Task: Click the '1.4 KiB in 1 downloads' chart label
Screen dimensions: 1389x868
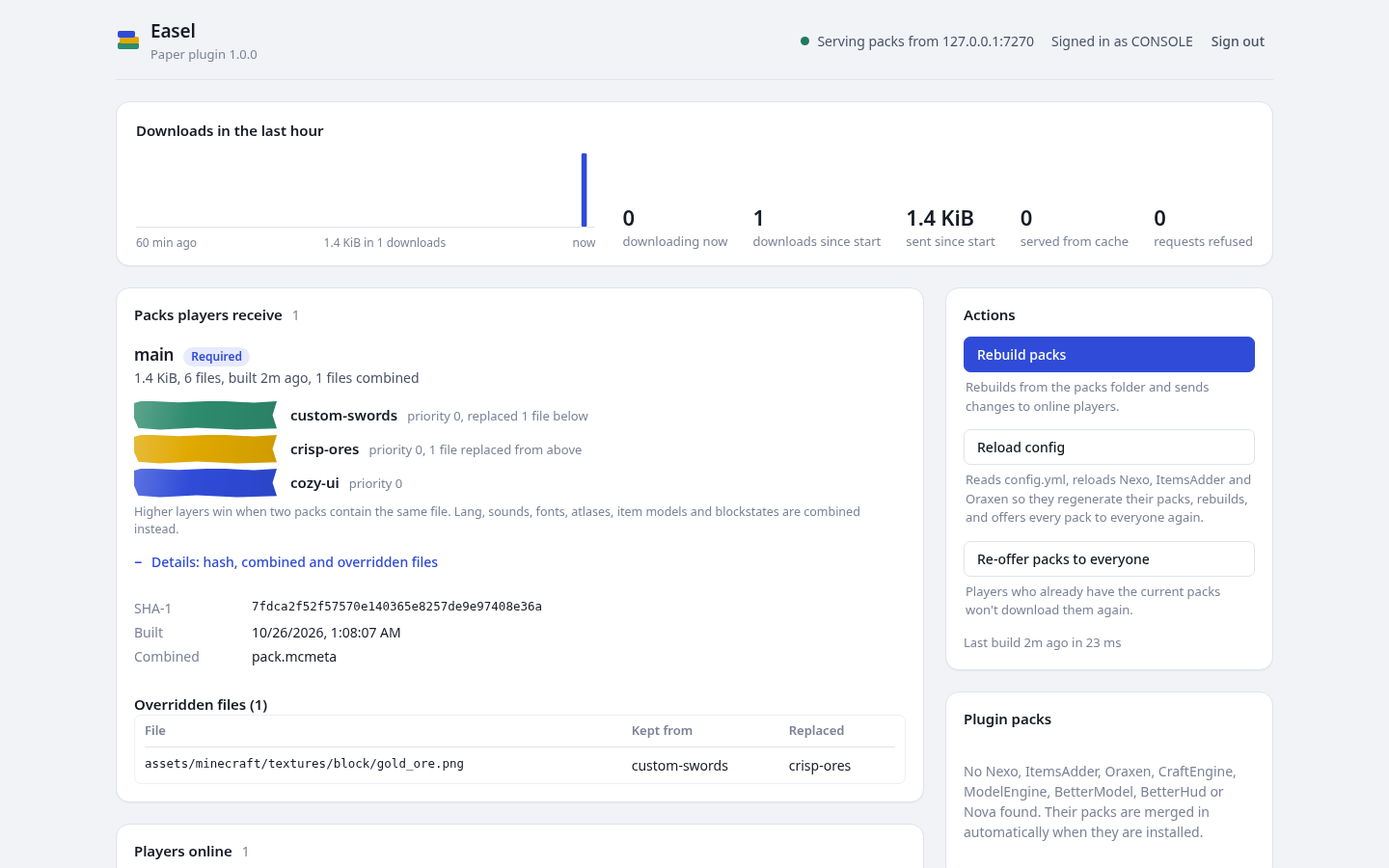Action: [x=385, y=243]
